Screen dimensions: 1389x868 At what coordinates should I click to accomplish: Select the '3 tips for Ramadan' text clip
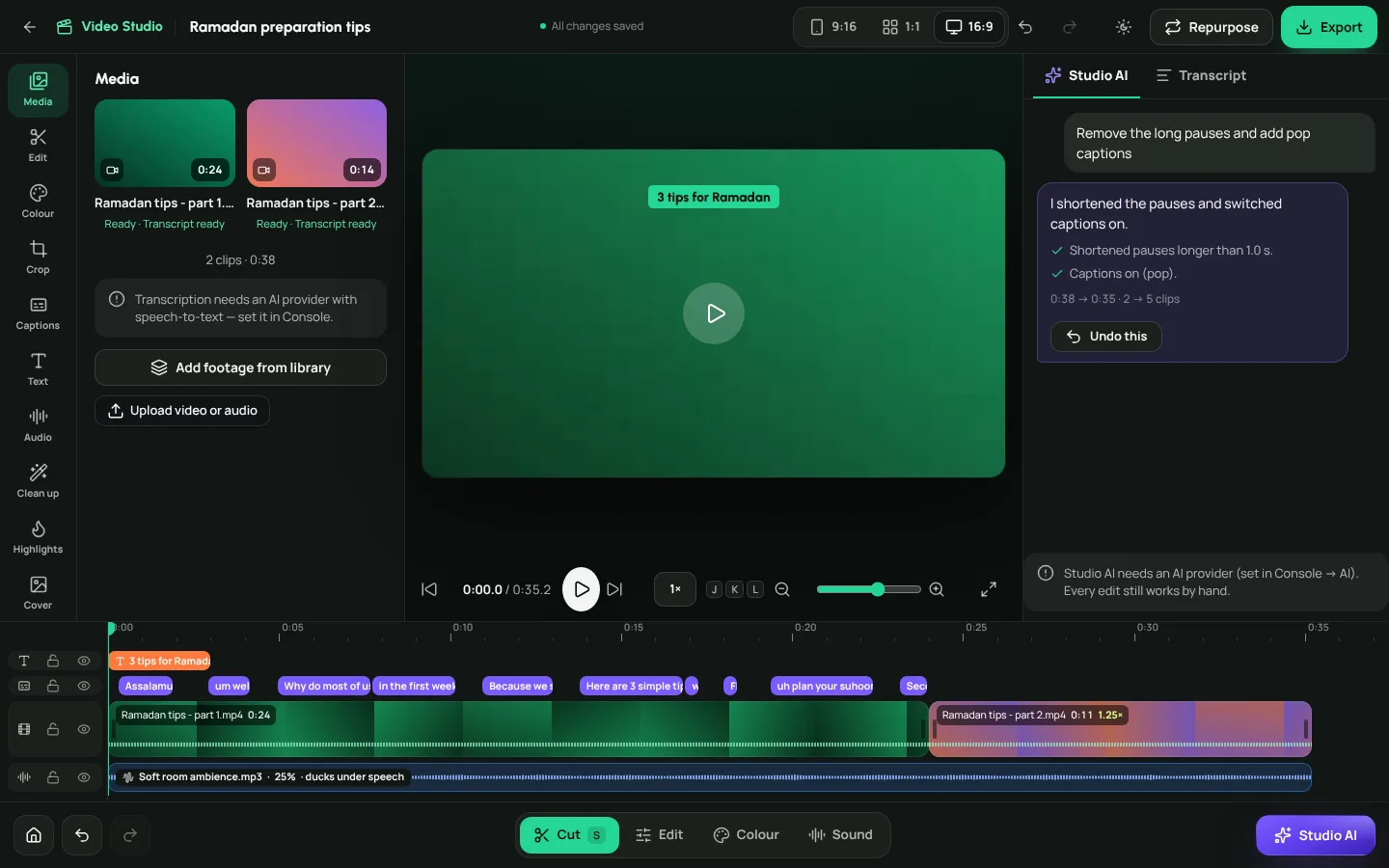(159, 661)
